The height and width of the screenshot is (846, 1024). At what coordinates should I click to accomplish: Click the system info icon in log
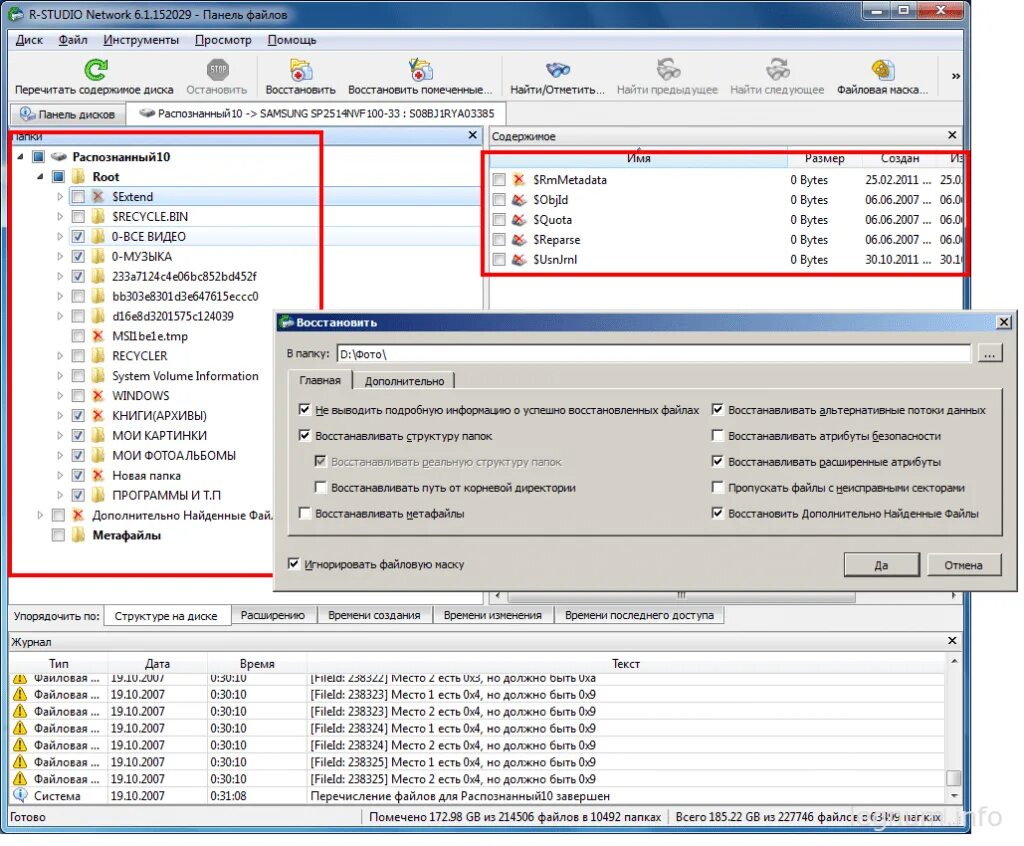coord(20,795)
